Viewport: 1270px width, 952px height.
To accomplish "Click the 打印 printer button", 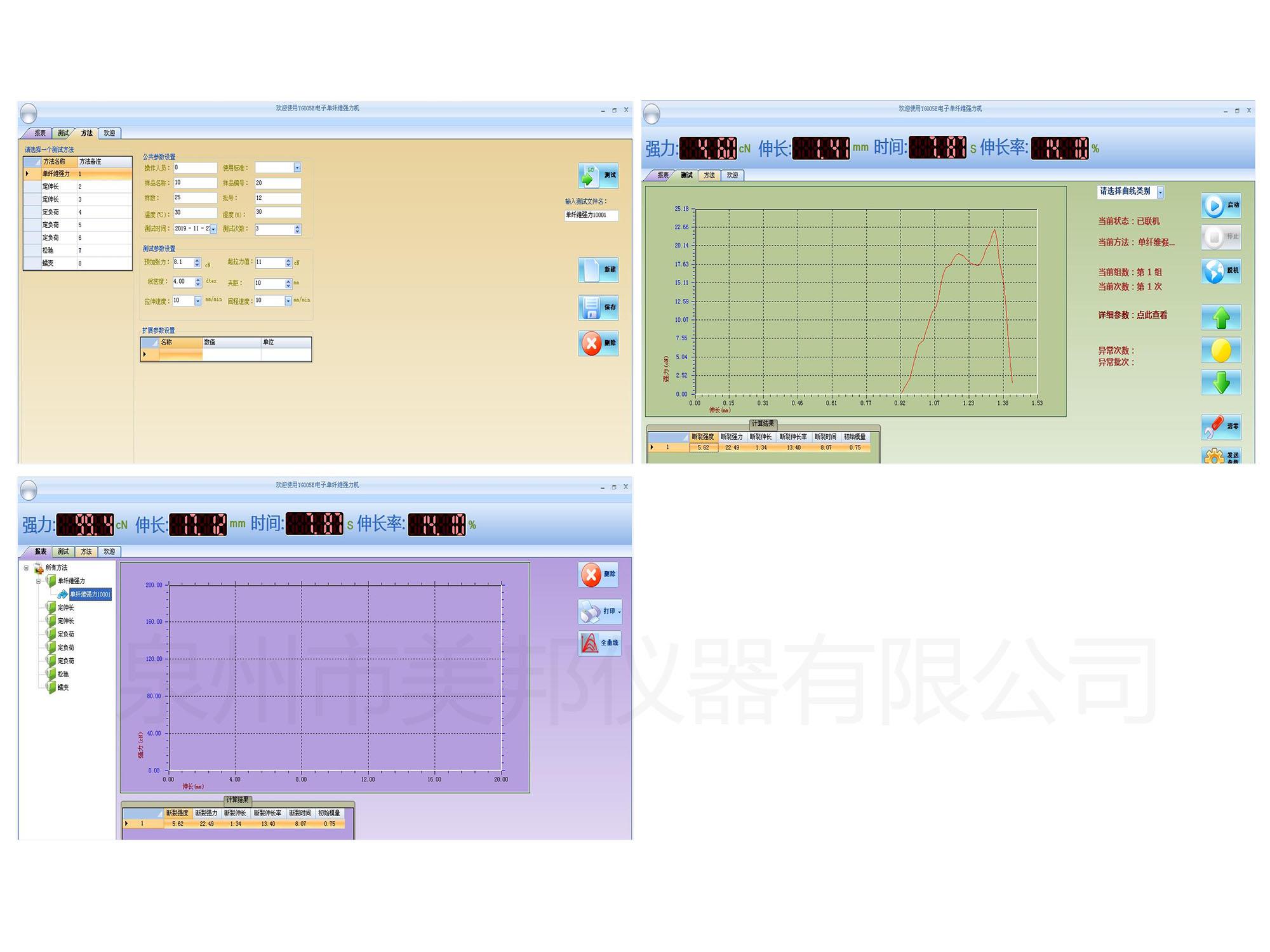I will (599, 611).
